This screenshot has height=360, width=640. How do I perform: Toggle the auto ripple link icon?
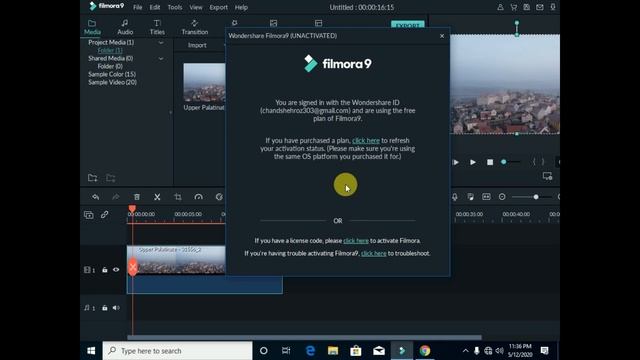coord(104,214)
